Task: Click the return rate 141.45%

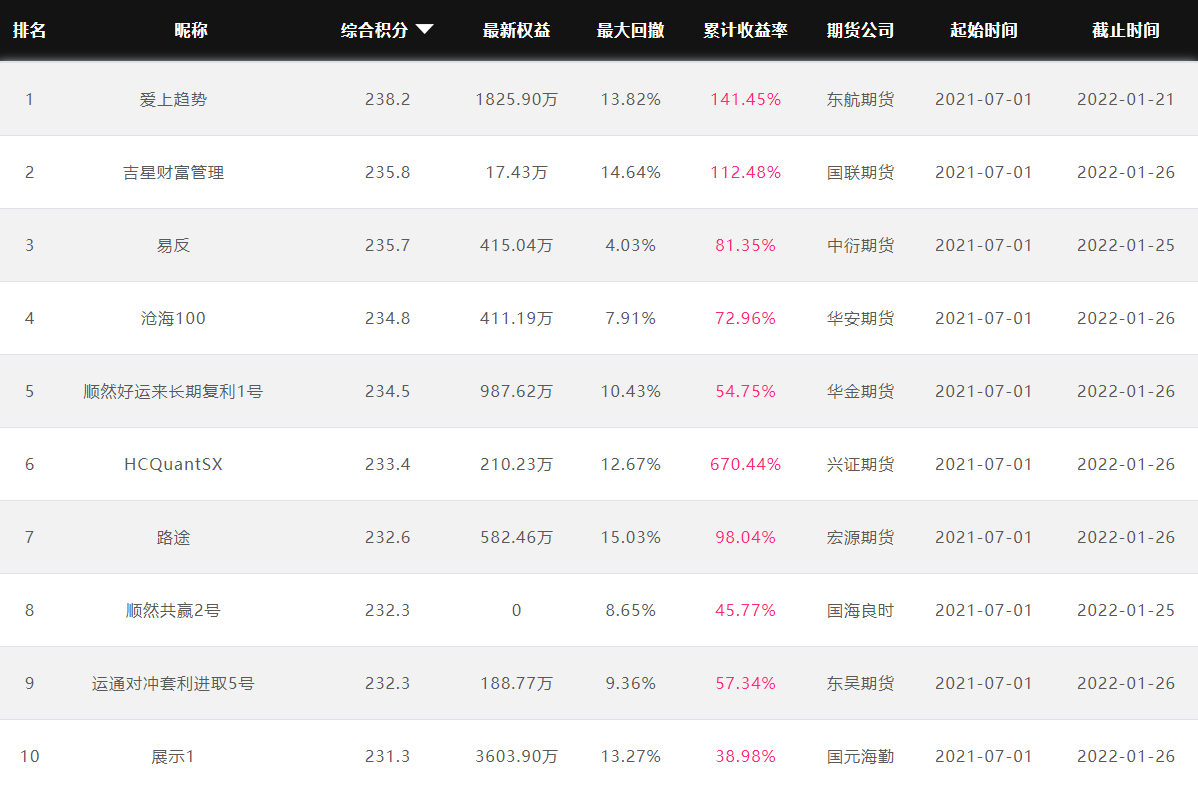Action: click(x=746, y=99)
